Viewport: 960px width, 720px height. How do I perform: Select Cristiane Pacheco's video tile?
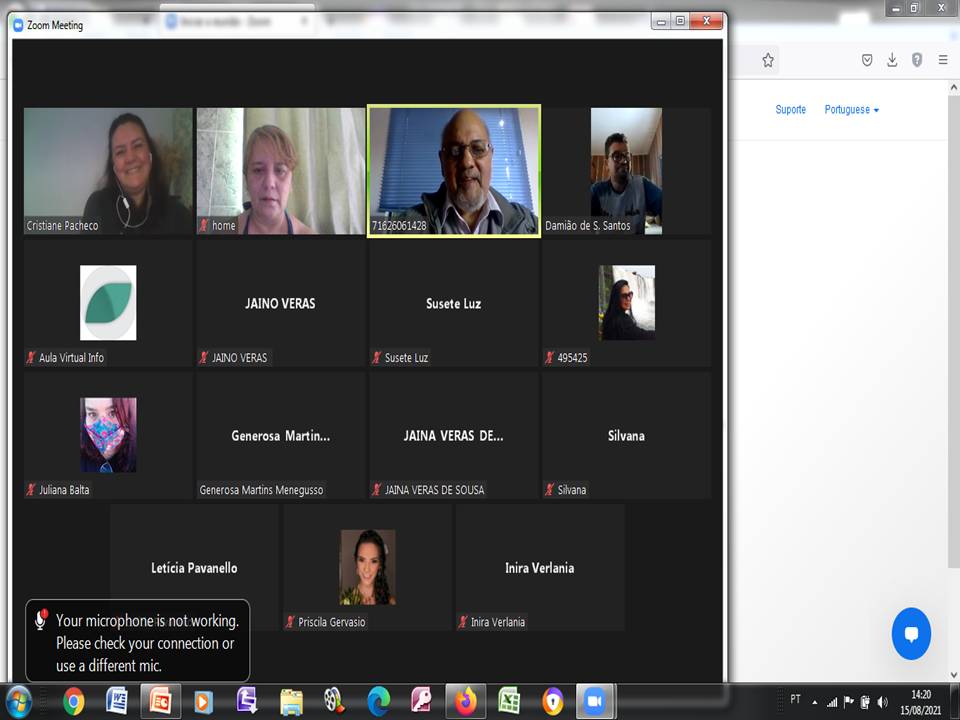click(108, 171)
